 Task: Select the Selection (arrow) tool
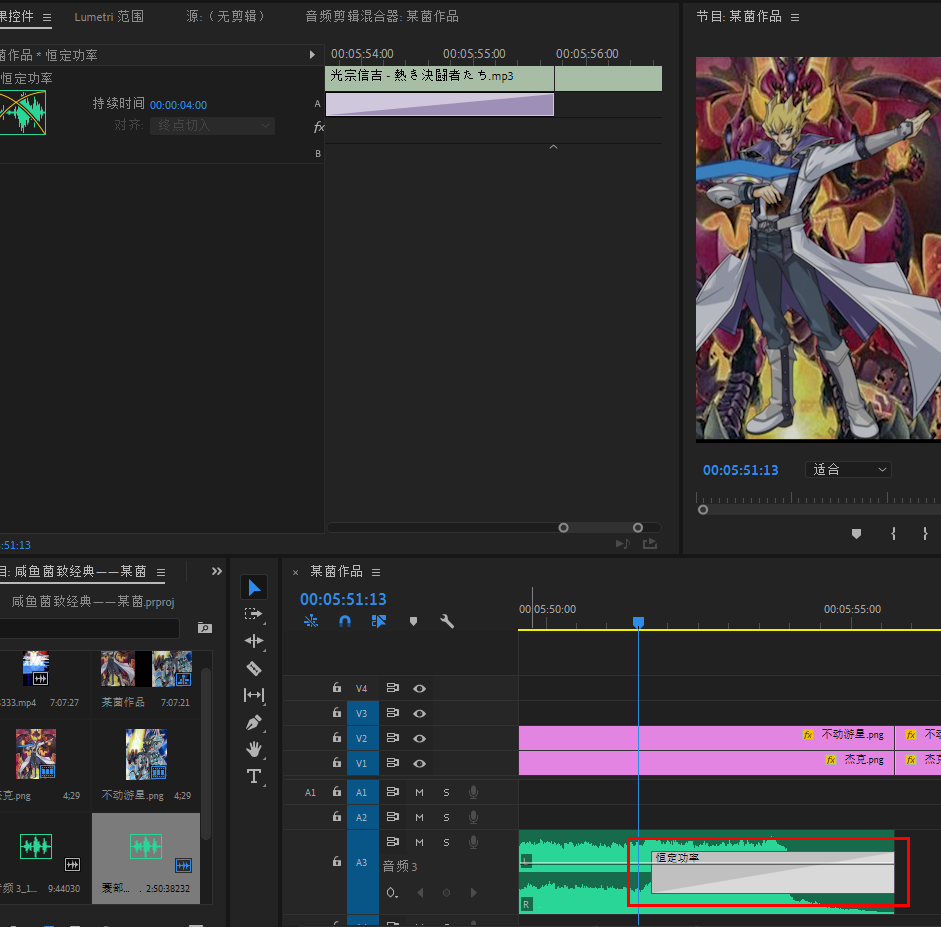tap(254, 587)
